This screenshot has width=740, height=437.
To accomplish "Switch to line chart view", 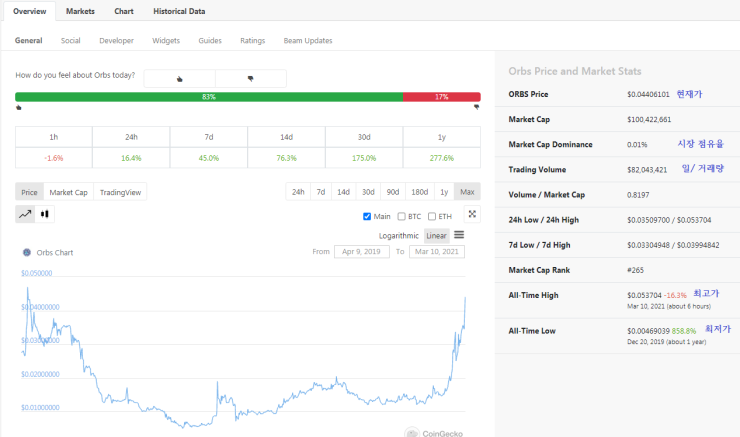I will click(x=25, y=214).
